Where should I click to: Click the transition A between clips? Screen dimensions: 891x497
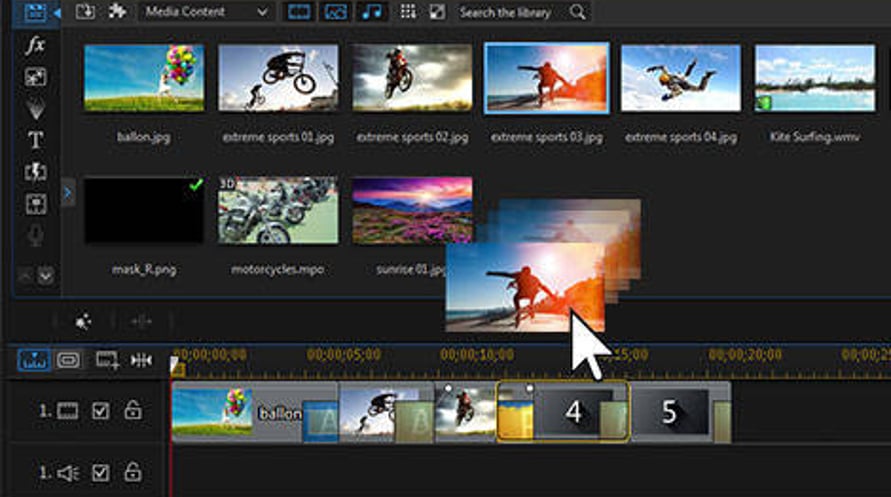(x=320, y=421)
